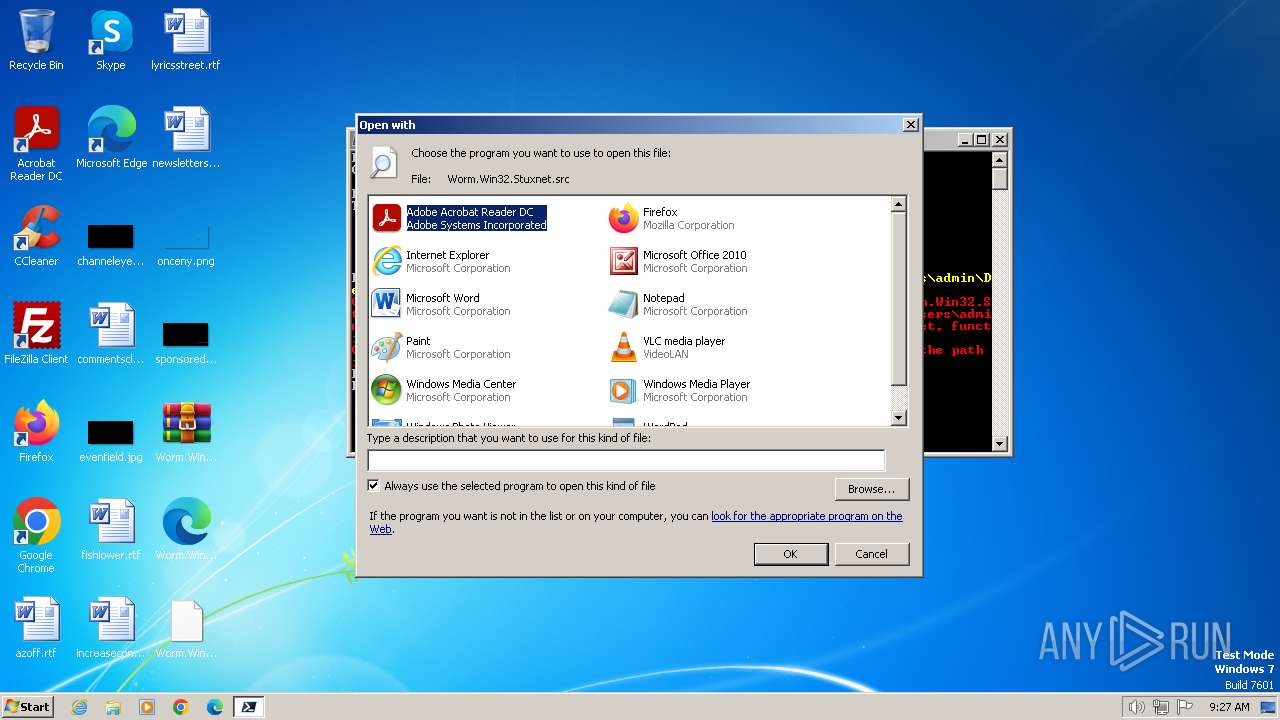This screenshot has width=1280, height=720.
Task: Select Adobe Acrobat Reader DC in program list
Action: [x=461, y=218]
